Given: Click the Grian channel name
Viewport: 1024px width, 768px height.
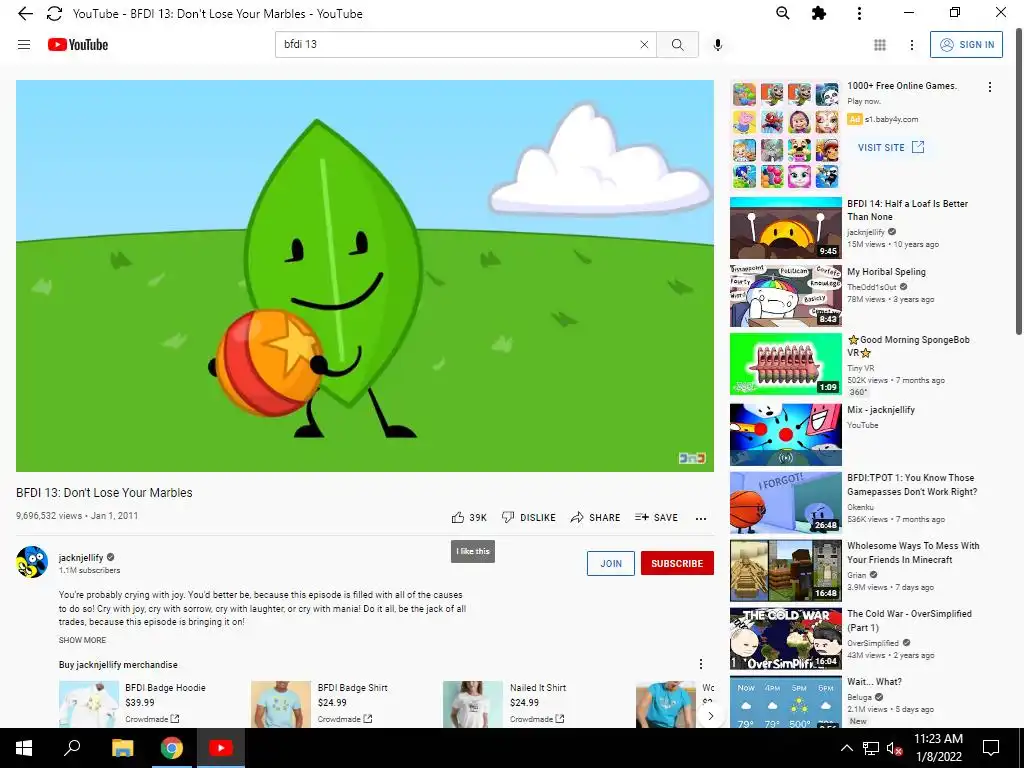Looking at the screenshot, I should click(x=857, y=575).
